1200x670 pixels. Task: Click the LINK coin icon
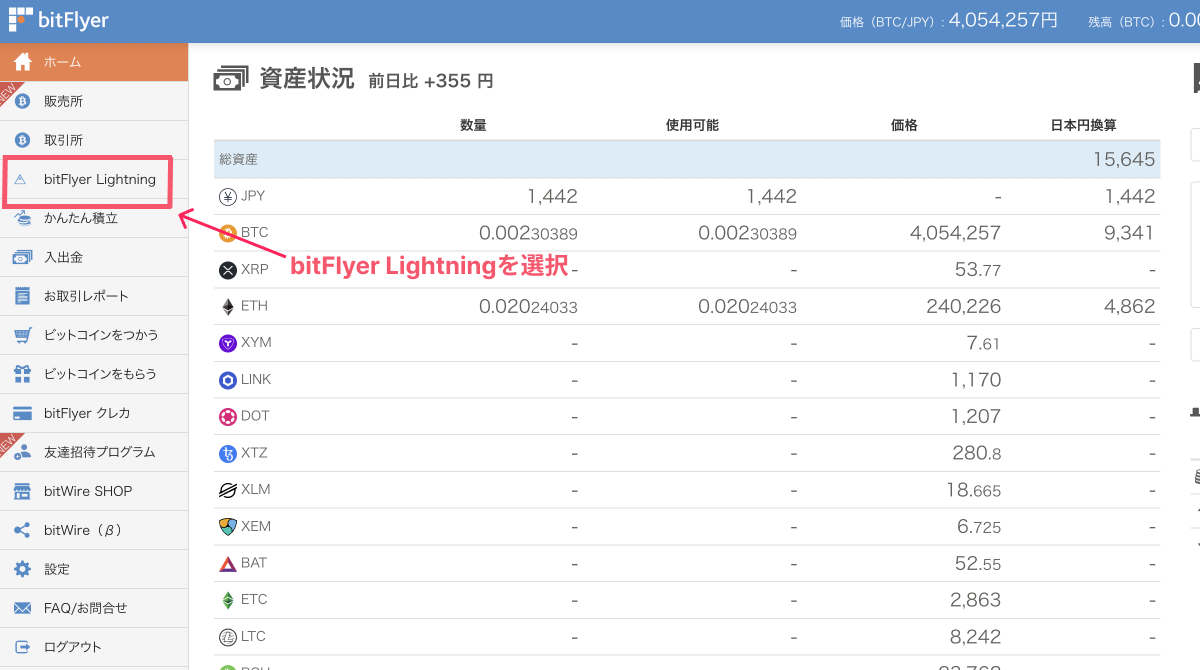pos(227,380)
